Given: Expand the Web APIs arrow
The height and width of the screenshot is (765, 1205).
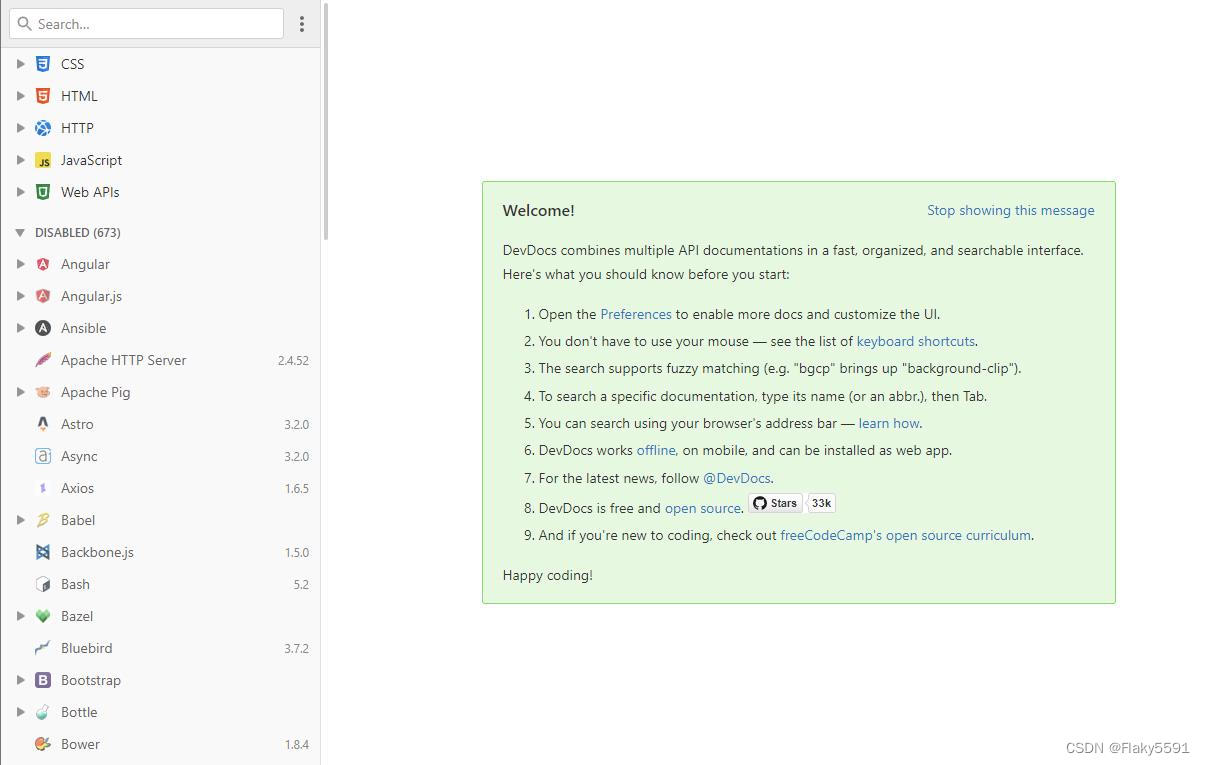Looking at the screenshot, I should coord(20,192).
